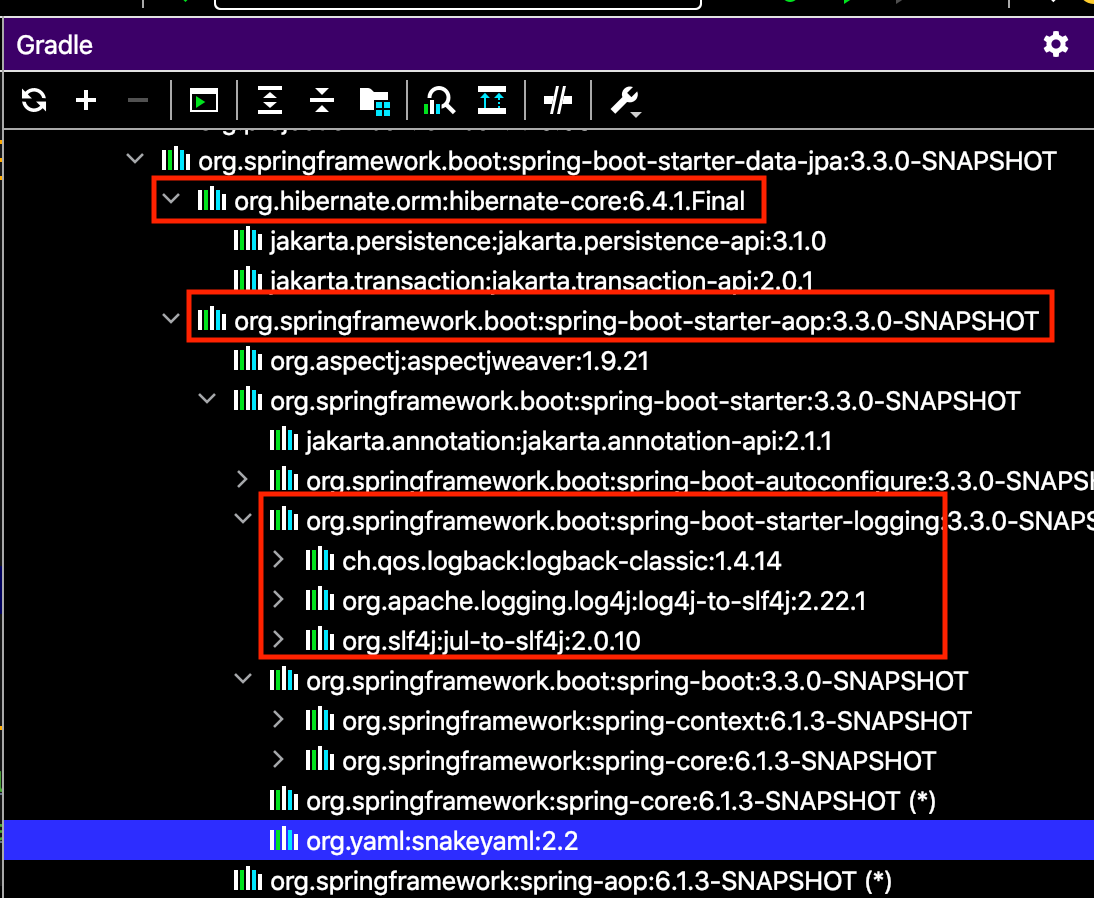Select spring-aop:6.1.3-SNAPSHOT (*) row
The image size is (1094, 898).
tap(548, 881)
